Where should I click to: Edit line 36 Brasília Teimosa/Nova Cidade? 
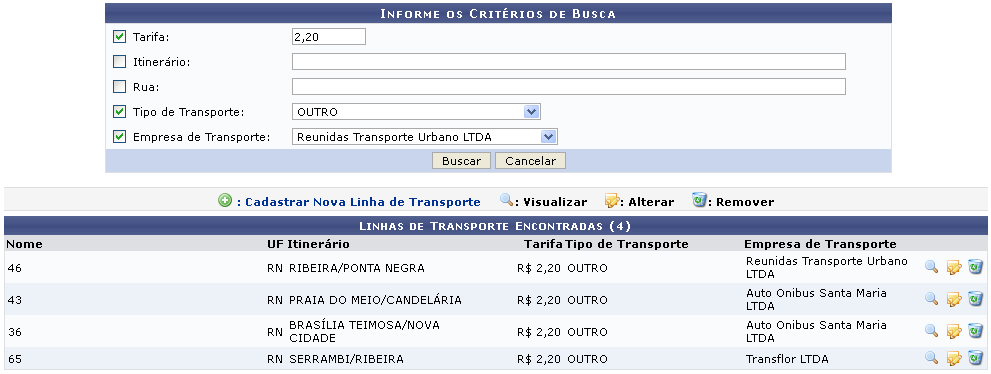(954, 331)
